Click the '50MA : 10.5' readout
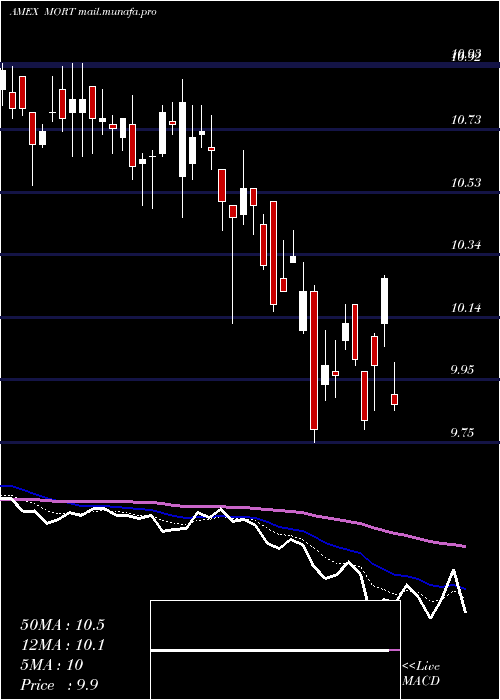This screenshot has width=500, height=700. point(62,625)
